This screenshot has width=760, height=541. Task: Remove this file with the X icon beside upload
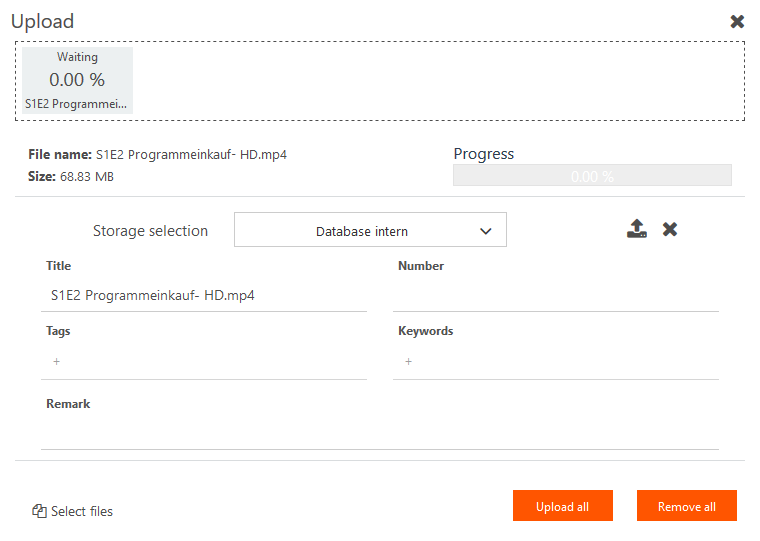click(670, 229)
